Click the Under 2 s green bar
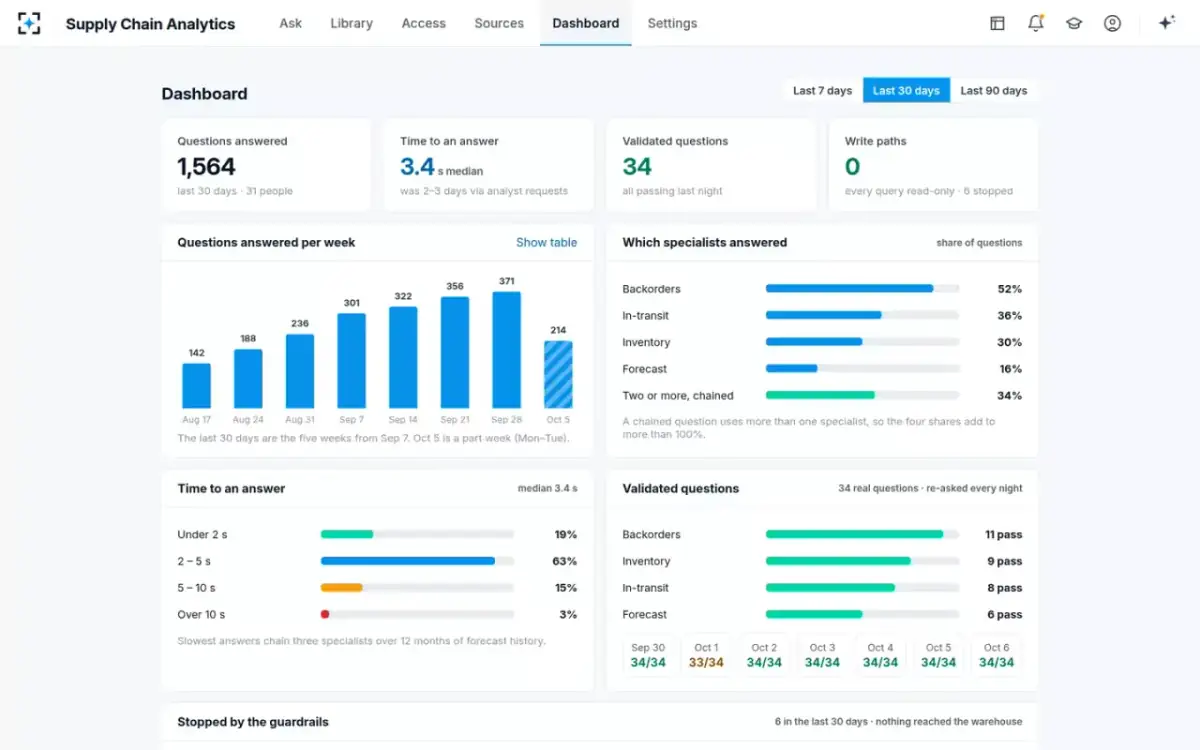 (347, 534)
